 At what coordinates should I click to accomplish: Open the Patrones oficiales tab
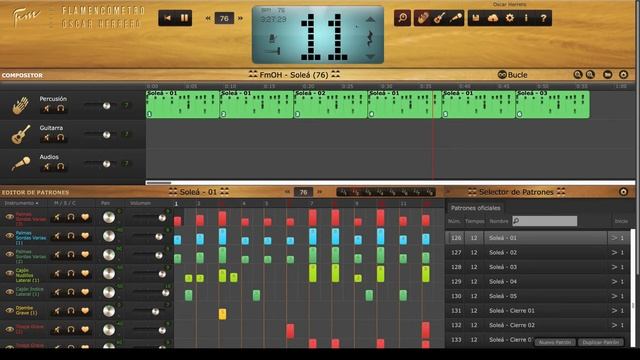tap(475, 208)
